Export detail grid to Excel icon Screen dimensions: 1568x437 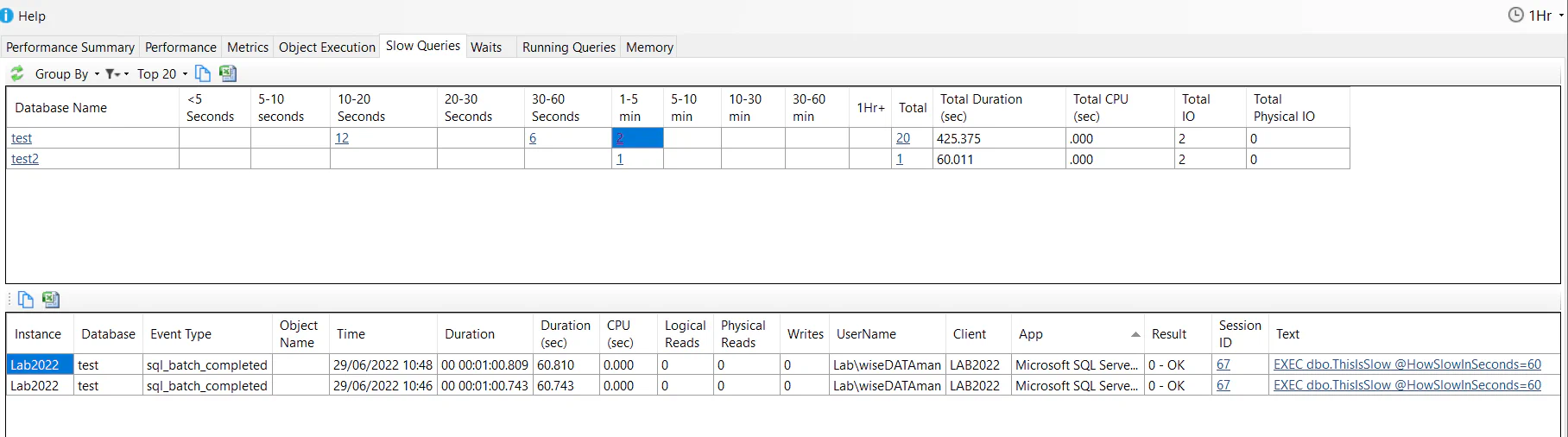(x=51, y=300)
